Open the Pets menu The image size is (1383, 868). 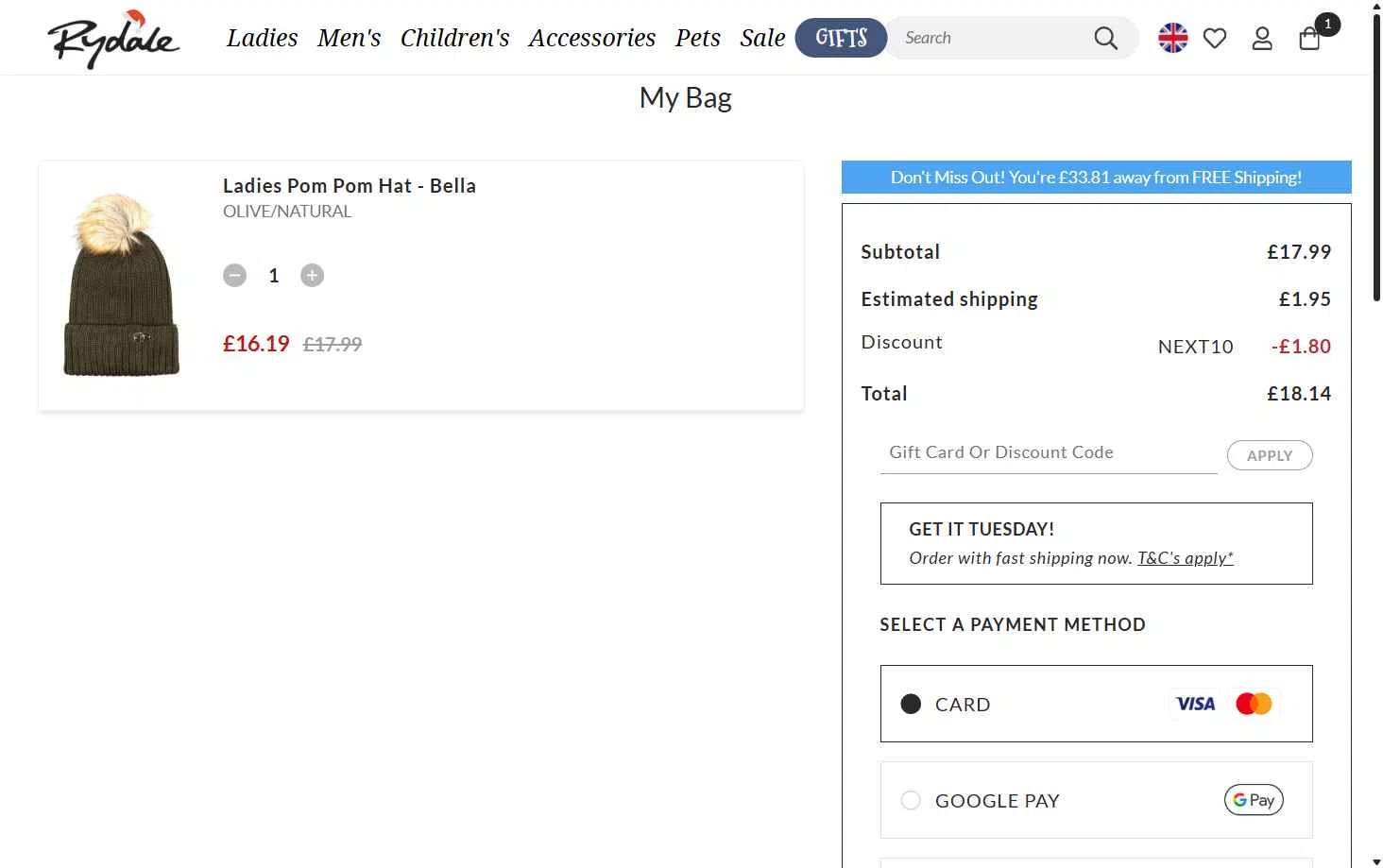coord(697,38)
